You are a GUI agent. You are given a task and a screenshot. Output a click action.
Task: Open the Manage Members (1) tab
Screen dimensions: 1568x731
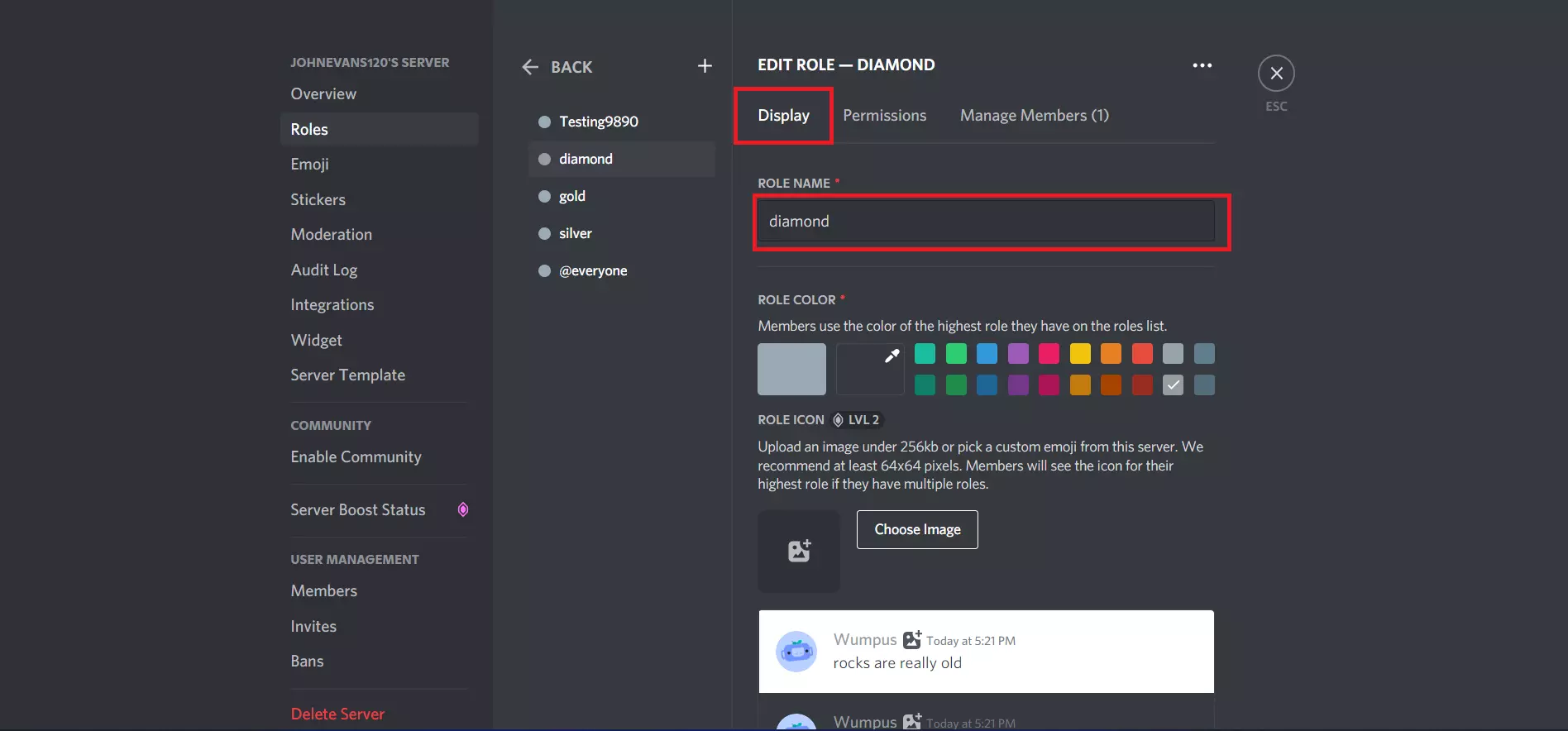click(x=1035, y=116)
